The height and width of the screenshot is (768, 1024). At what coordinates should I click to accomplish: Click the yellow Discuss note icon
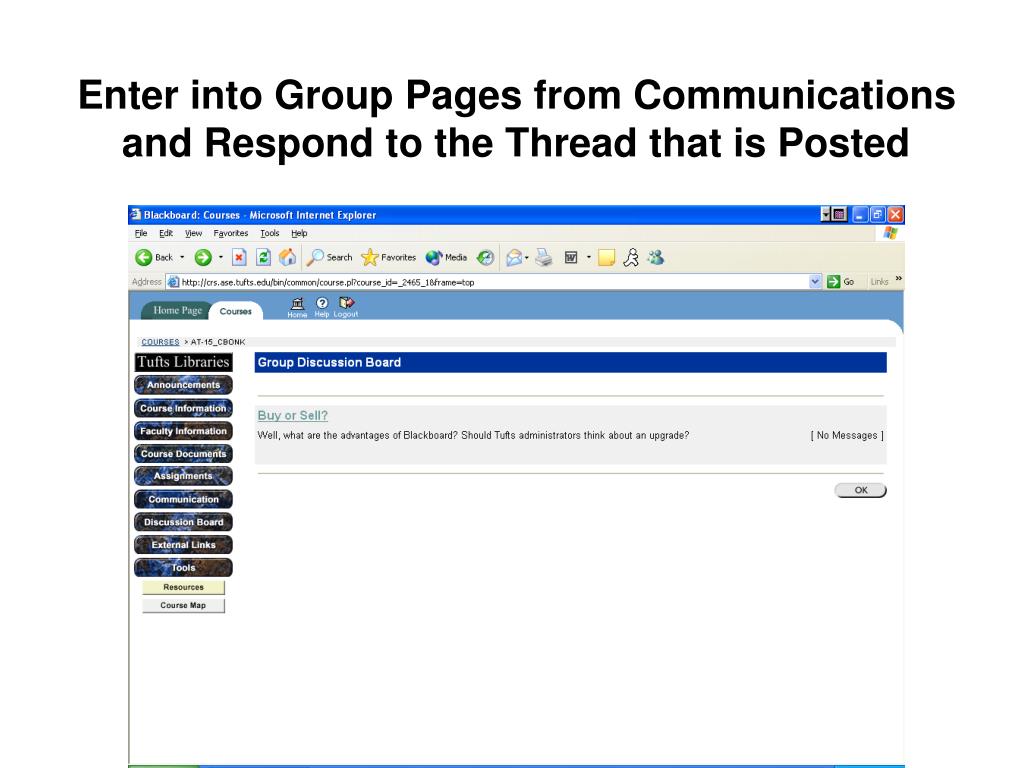(606, 258)
